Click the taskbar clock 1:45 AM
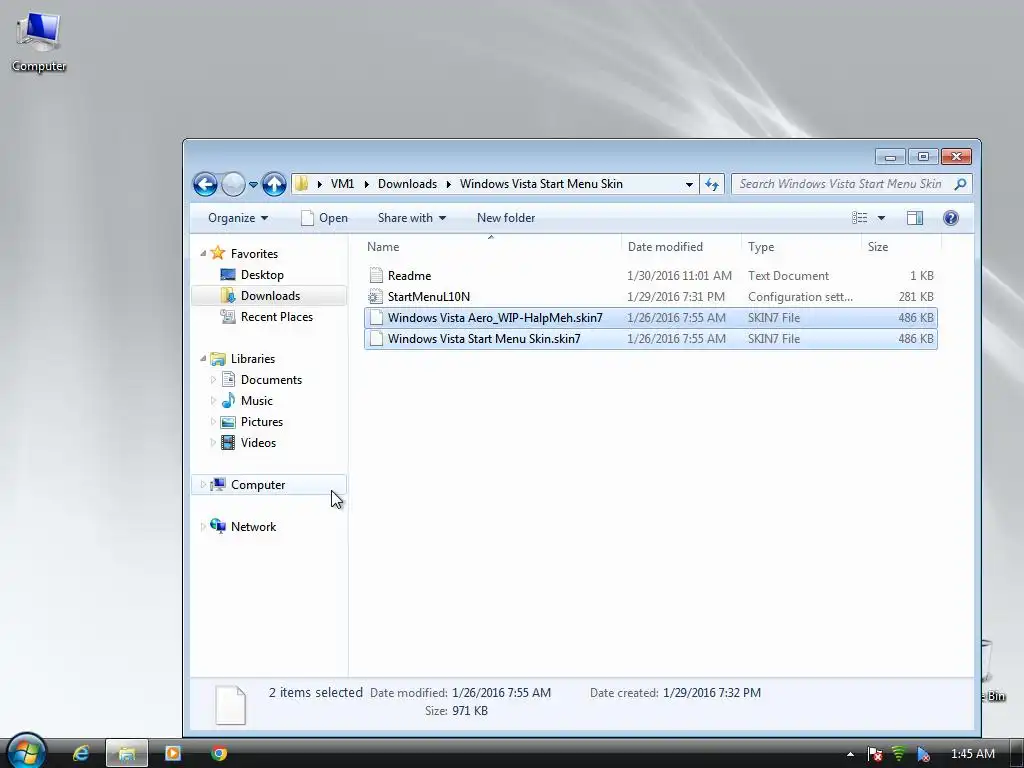The width and height of the screenshot is (1024, 768). tap(972, 754)
